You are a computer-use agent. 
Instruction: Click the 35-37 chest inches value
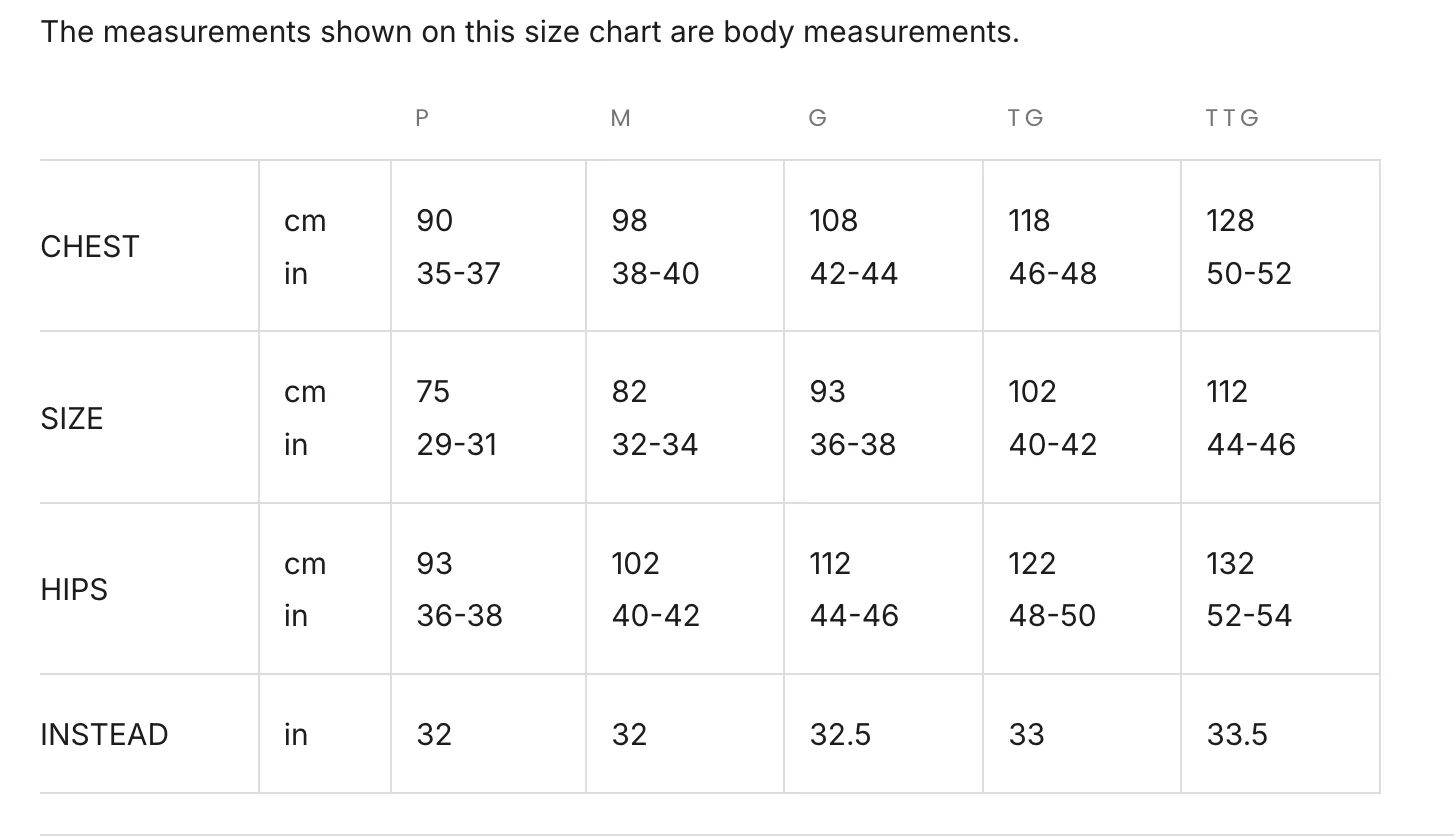coord(458,273)
